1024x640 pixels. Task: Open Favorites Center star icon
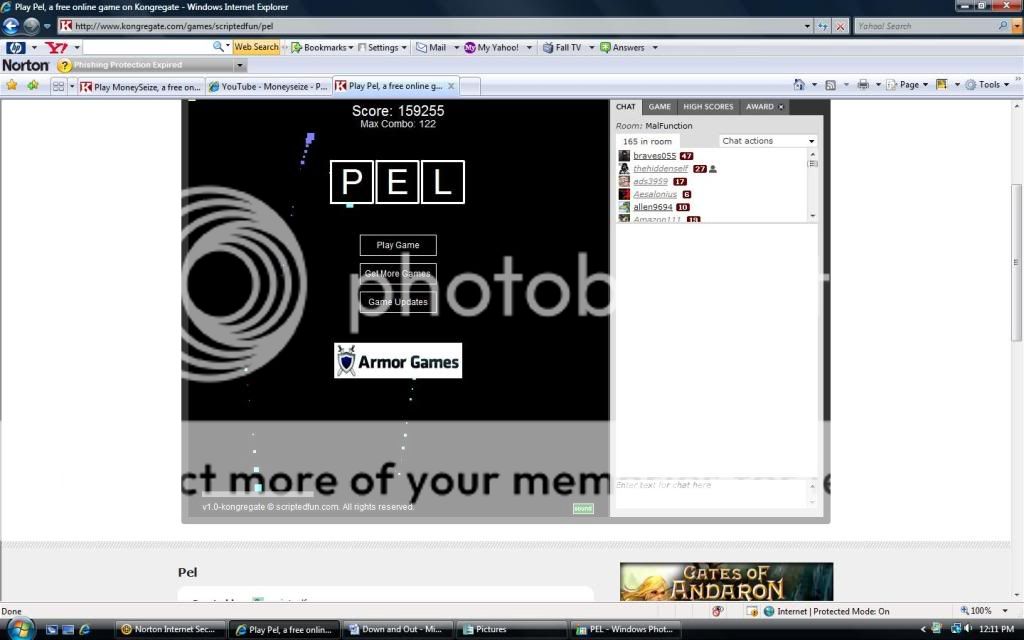[12, 86]
